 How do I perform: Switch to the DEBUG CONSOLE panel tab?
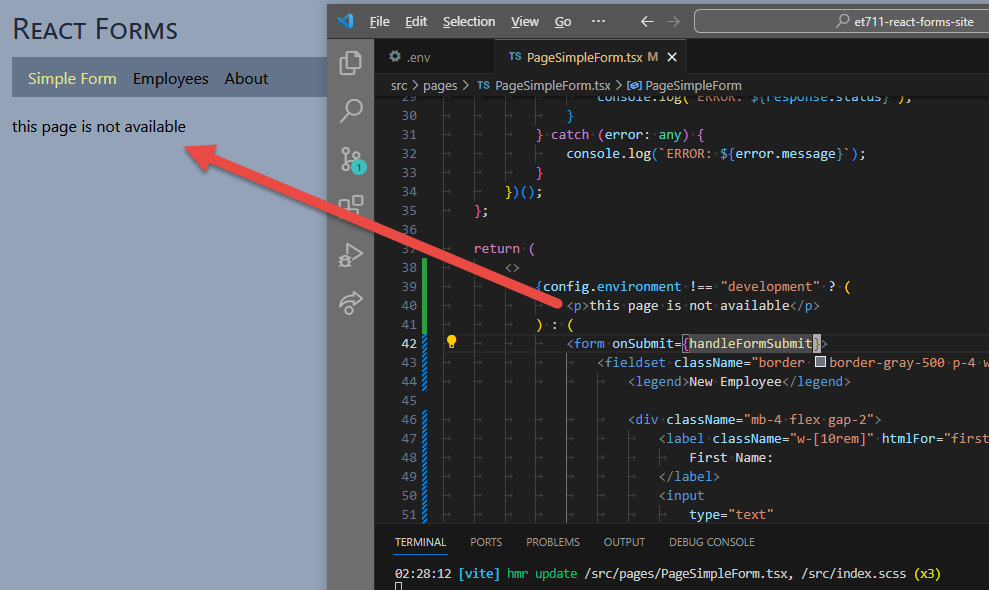(711, 542)
